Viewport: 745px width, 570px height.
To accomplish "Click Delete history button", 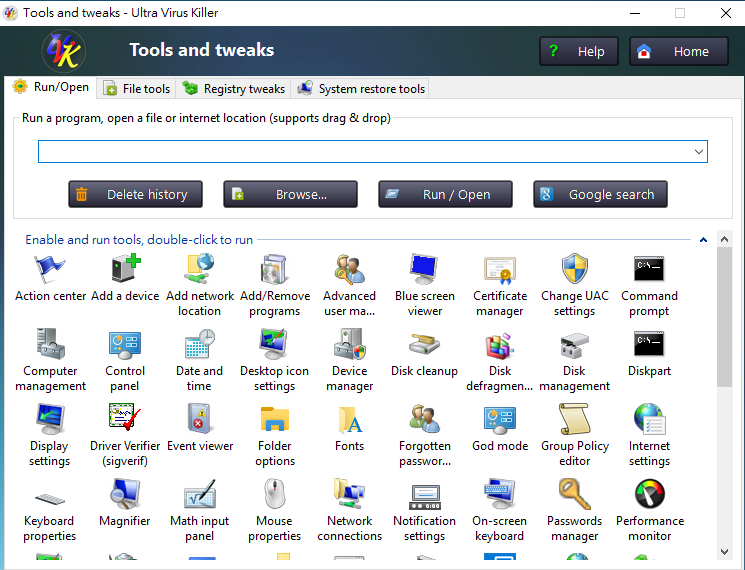I will pyautogui.click(x=135, y=194).
